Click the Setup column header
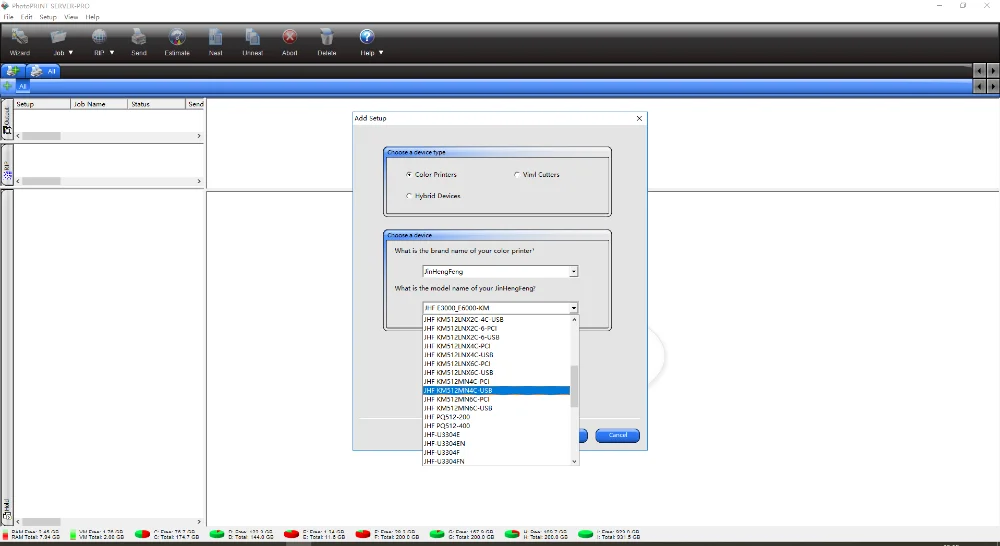Image resolution: width=1000 pixels, height=546 pixels. (42, 103)
